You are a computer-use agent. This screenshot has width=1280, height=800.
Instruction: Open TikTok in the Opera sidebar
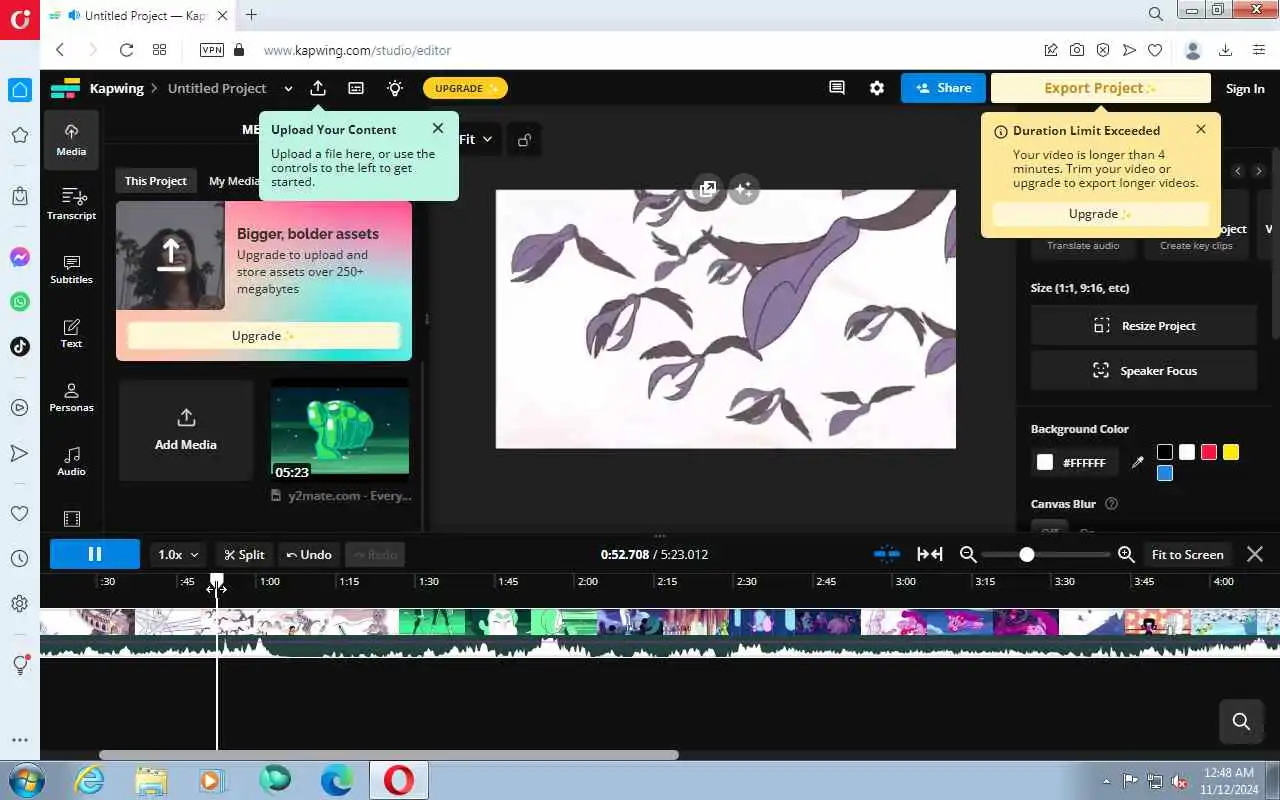[19, 346]
